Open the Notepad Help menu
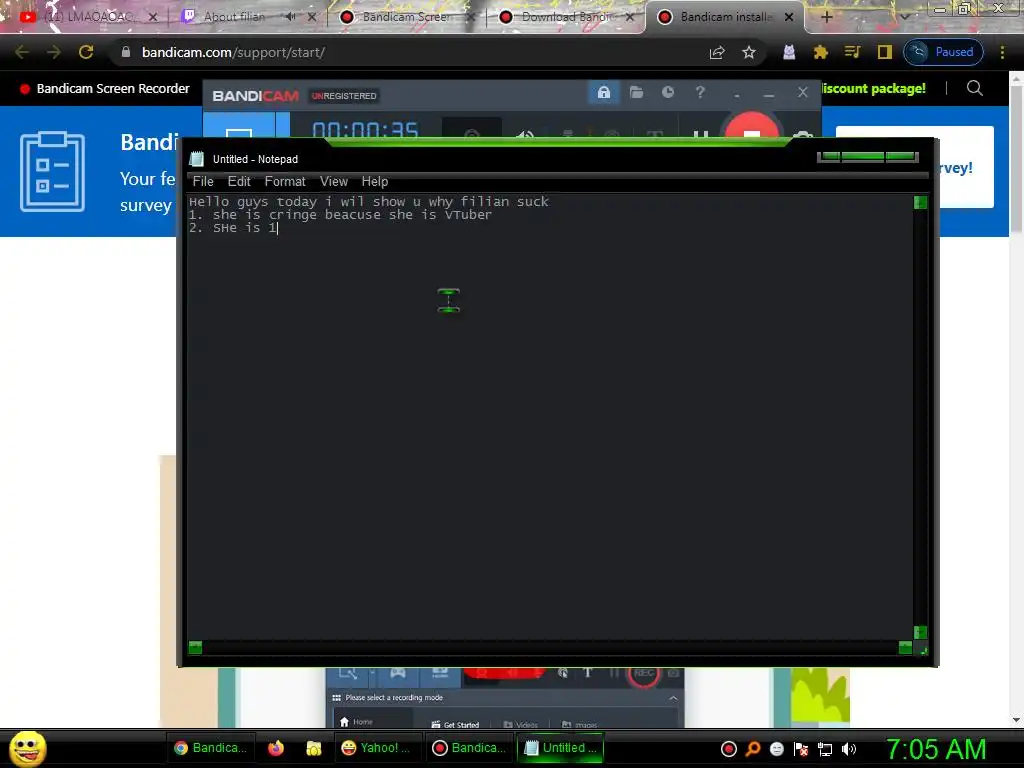The width and height of the screenshot is (1024, 768). coord(375,182)
